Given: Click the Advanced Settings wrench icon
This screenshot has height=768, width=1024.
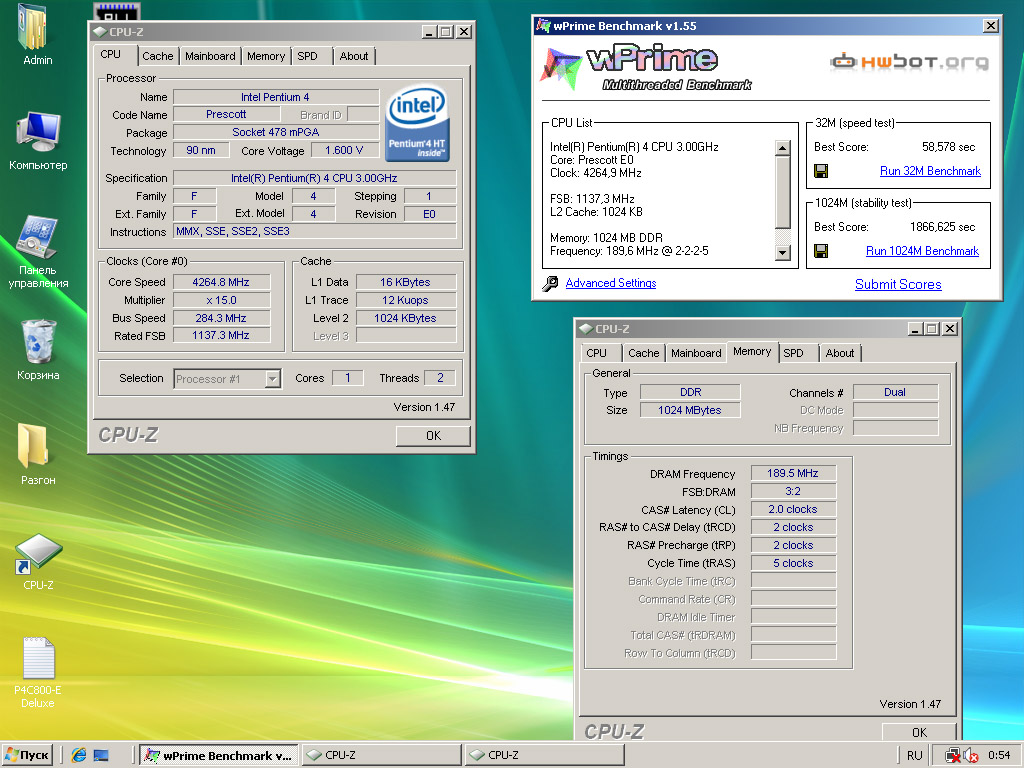Looking at the screenshot, I should coord(550,283).
